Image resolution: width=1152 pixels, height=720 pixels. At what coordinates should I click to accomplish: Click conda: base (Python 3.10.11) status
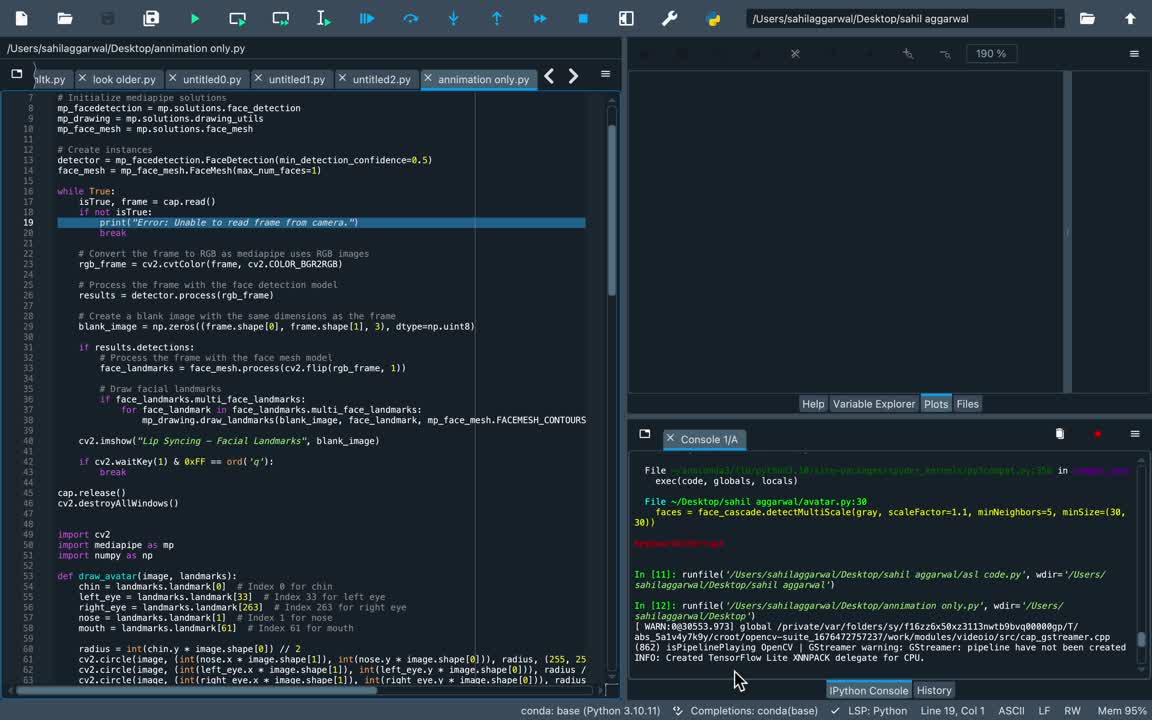click(591, 711)
